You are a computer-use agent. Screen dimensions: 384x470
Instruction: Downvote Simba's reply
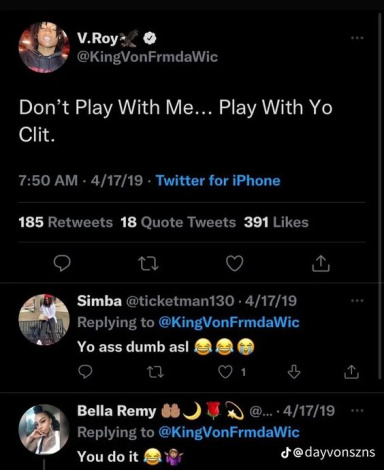294,372
